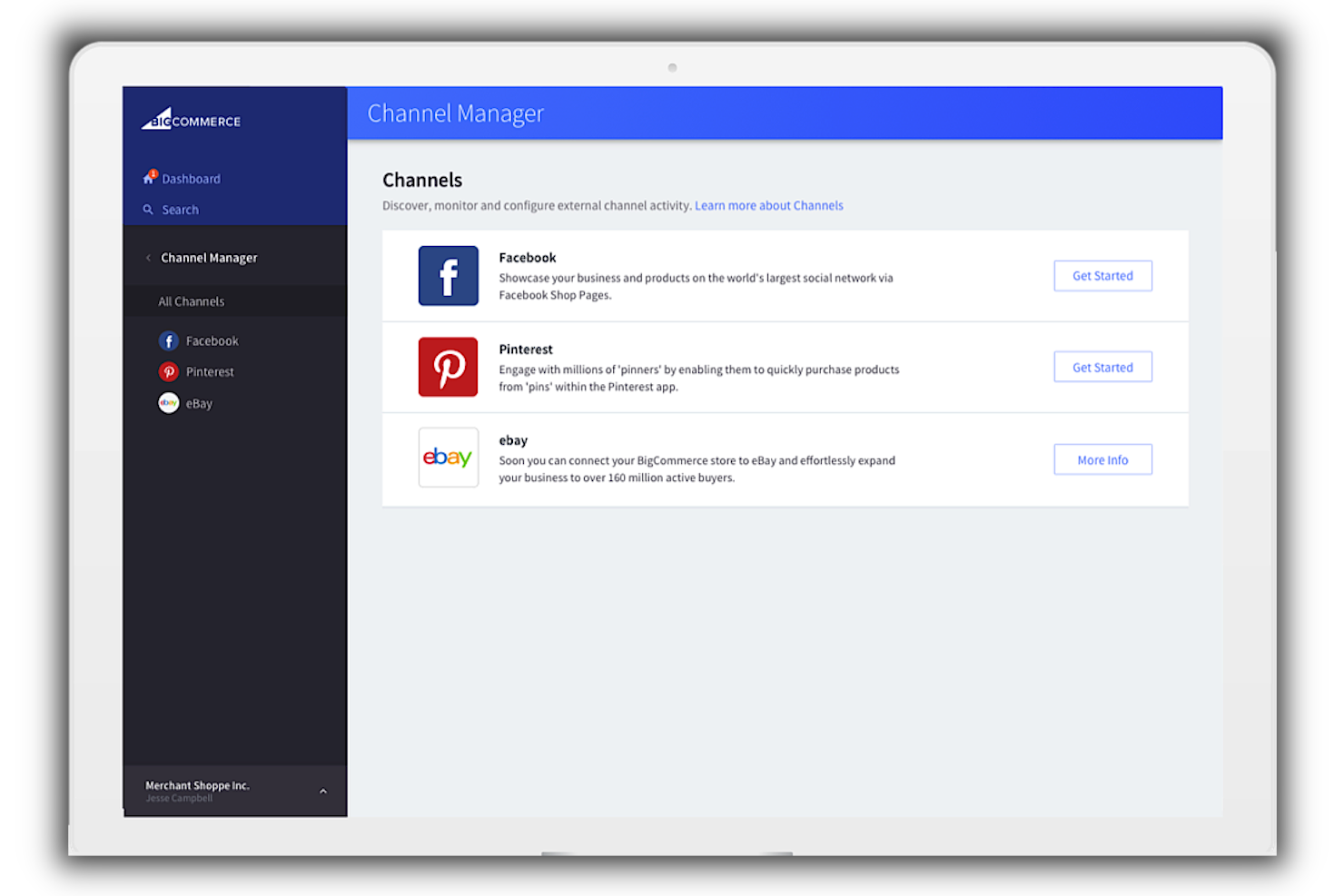Click the Channels section heading

pyautogui.click(x=422, y=180)
